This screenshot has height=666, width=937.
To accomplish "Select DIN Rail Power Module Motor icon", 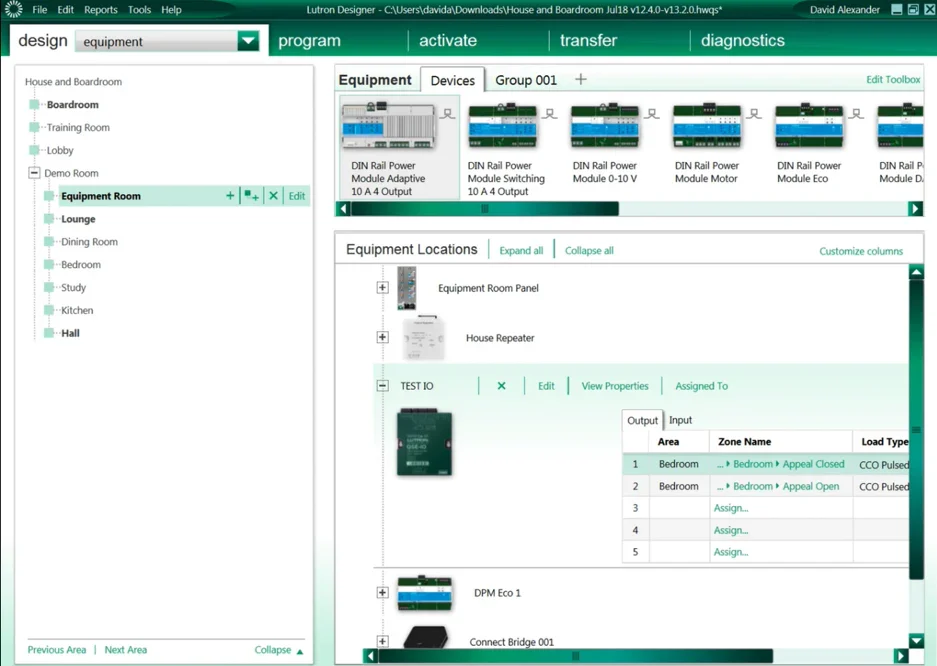I will tap(706, 126).
